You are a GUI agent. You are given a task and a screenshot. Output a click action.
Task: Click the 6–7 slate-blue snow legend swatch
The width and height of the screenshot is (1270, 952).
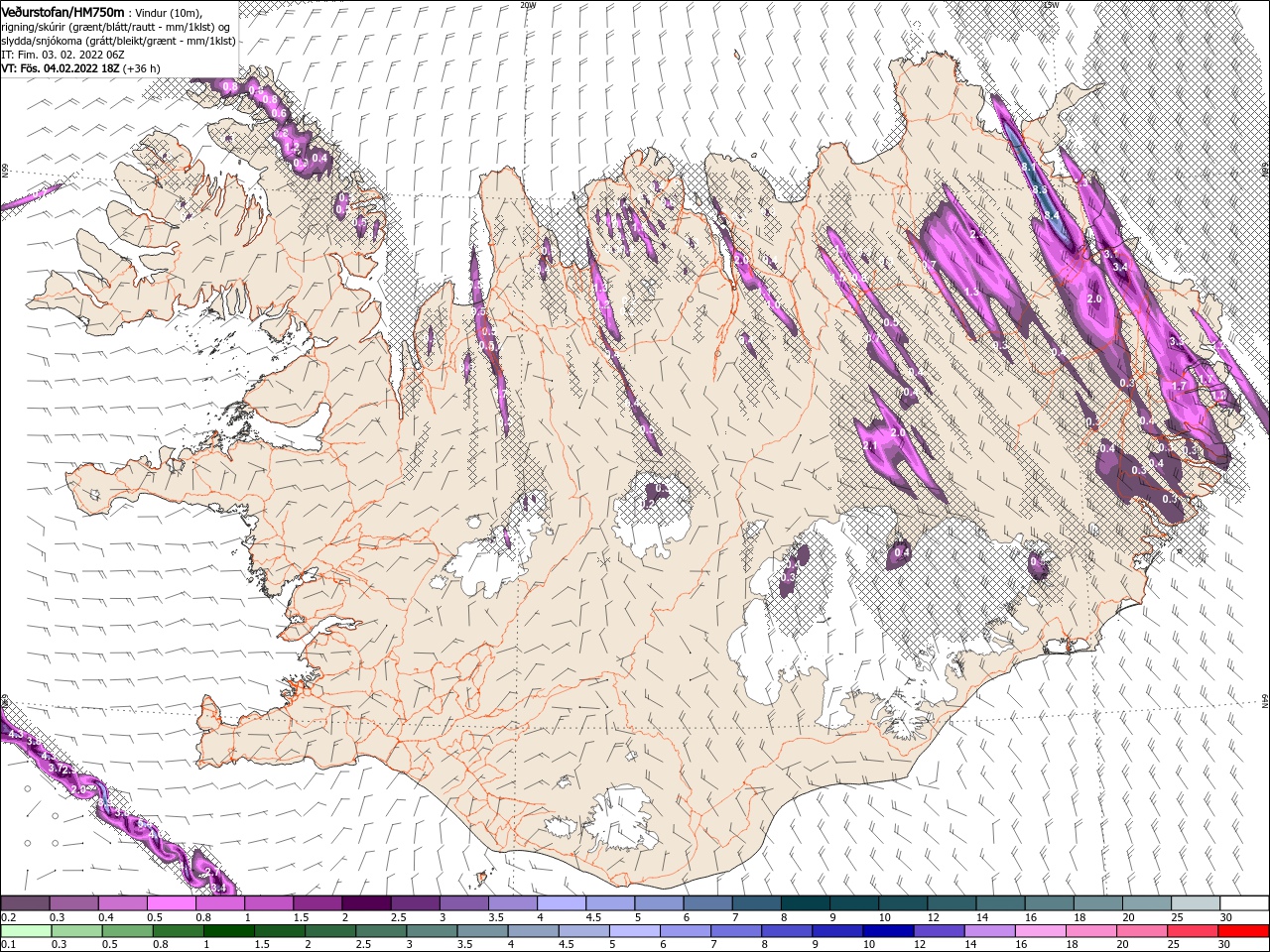pos(707,903)
